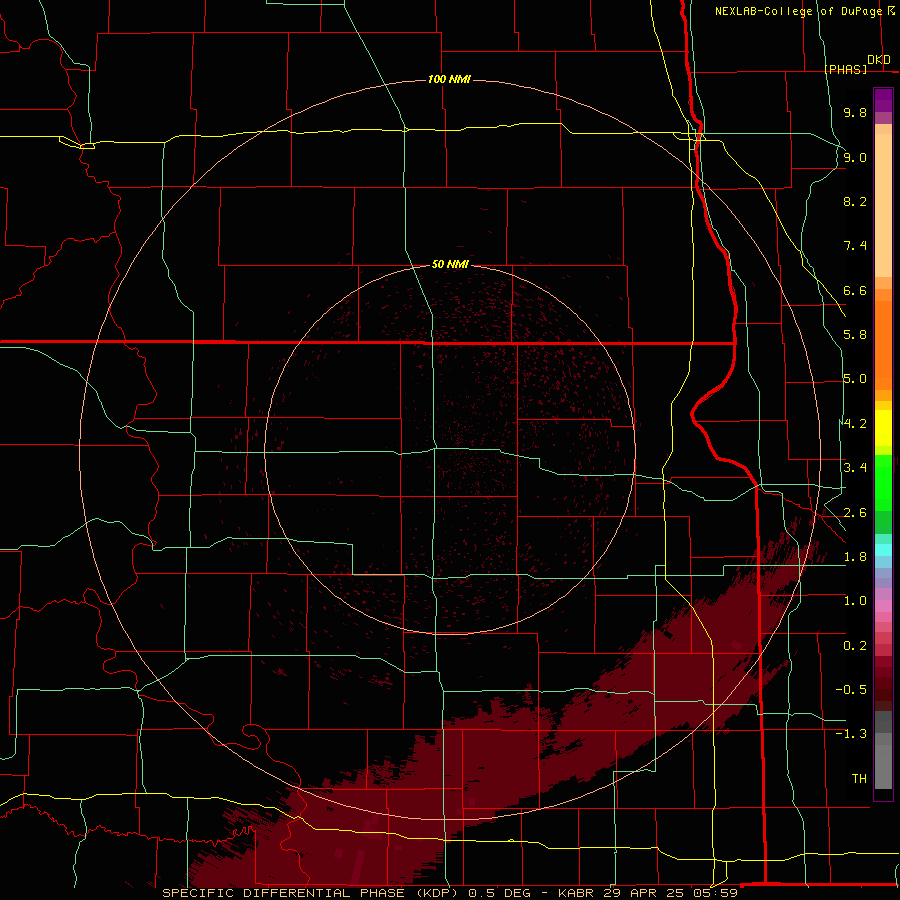Select the 1.0 legend value
The width and height of the screenshot is (900, 900).
855,601
